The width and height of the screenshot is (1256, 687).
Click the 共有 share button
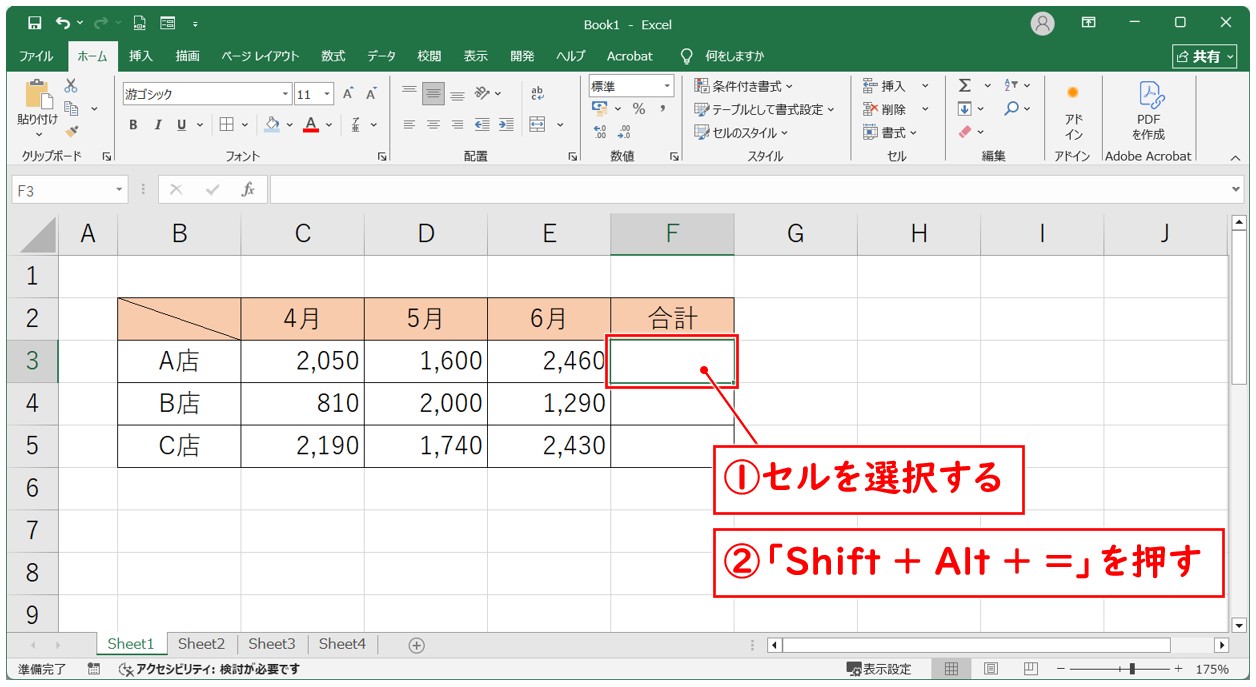(1204, 57)
